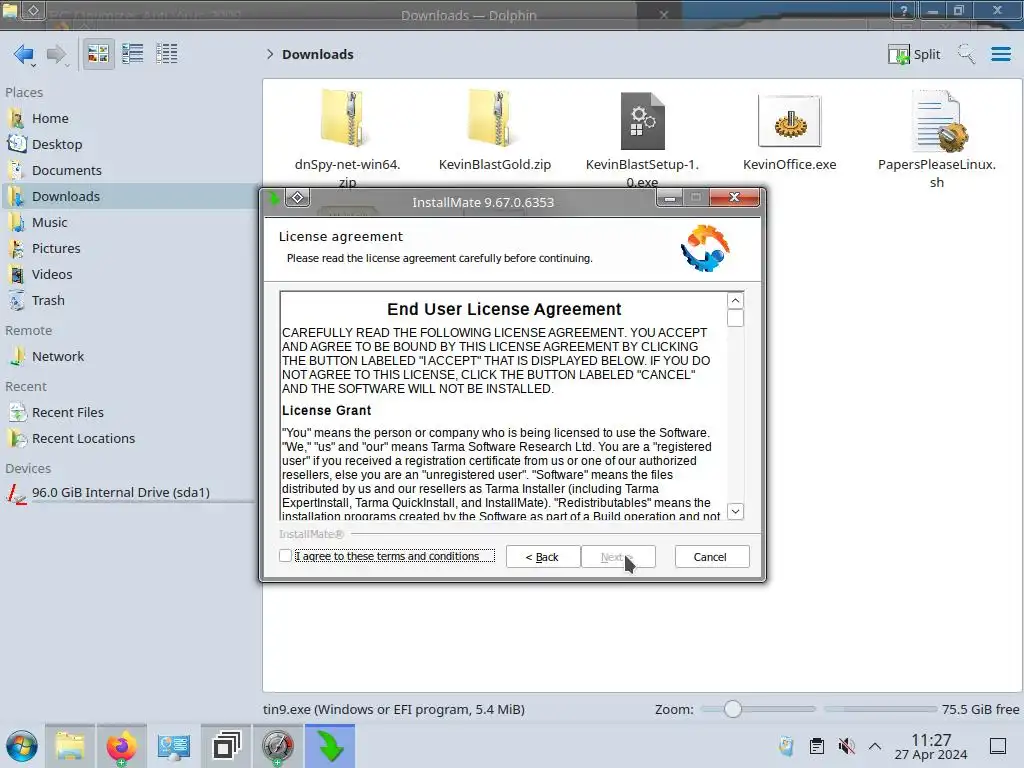Go forward using Dolphin's forward arrow
Screen dimensions: 1024x768
pyautogui.click(x=57, y=54)
